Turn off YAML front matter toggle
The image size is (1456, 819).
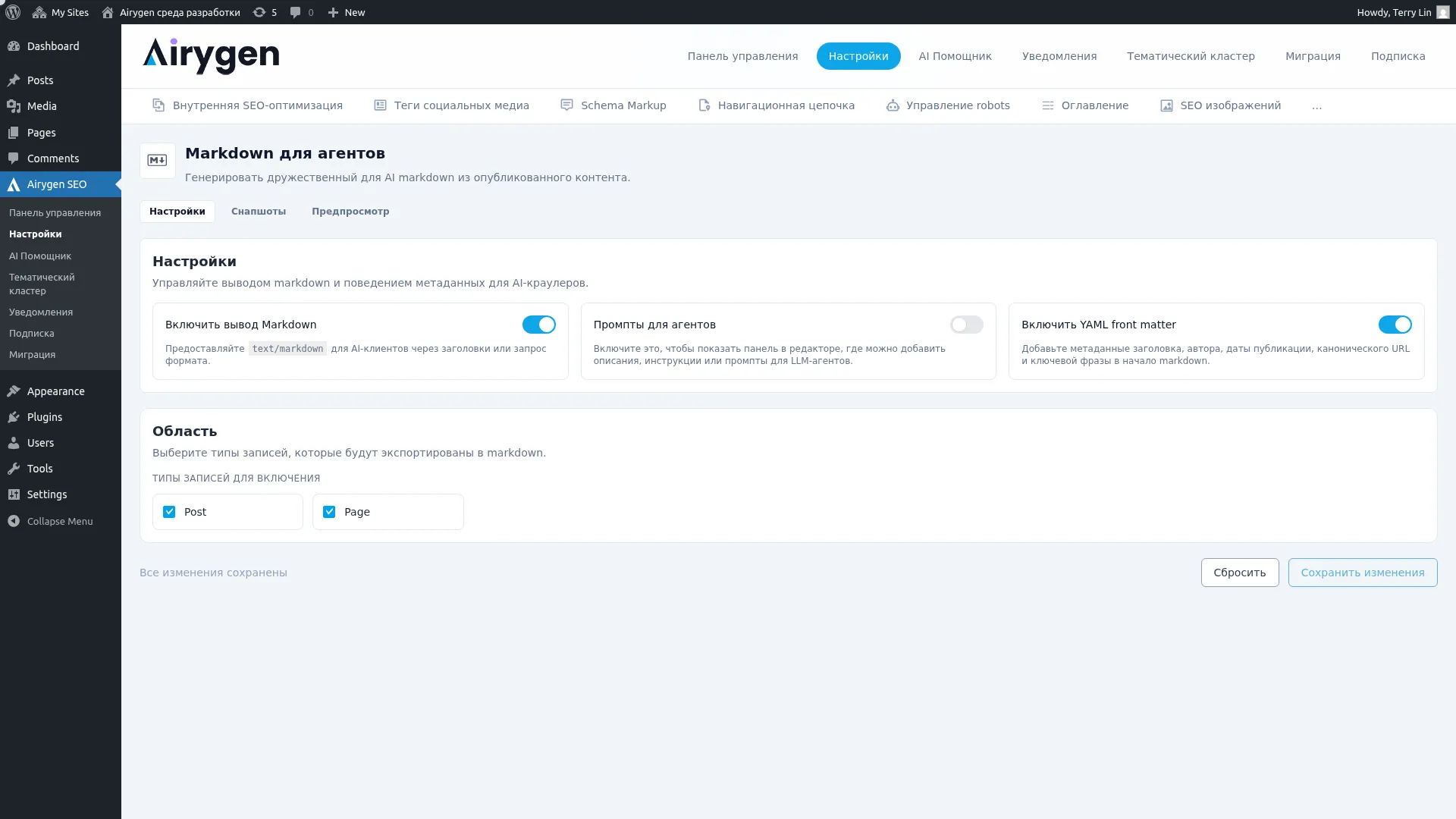tap(1395, 325)
